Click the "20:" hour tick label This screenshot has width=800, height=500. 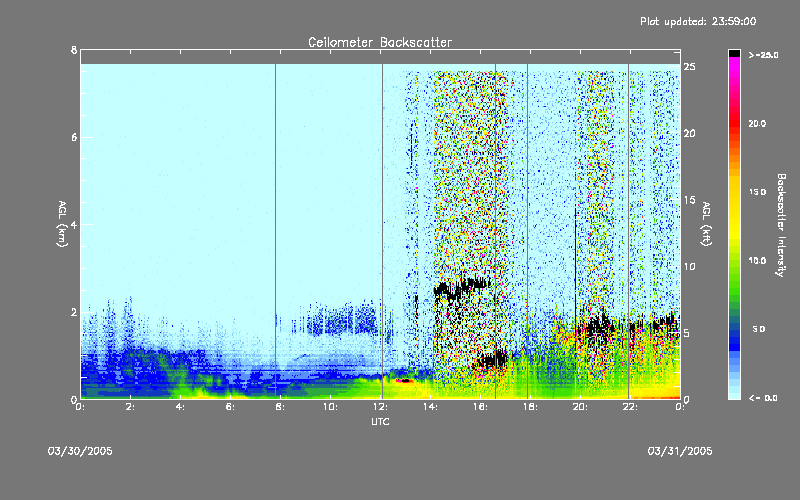tap(580, 407)
